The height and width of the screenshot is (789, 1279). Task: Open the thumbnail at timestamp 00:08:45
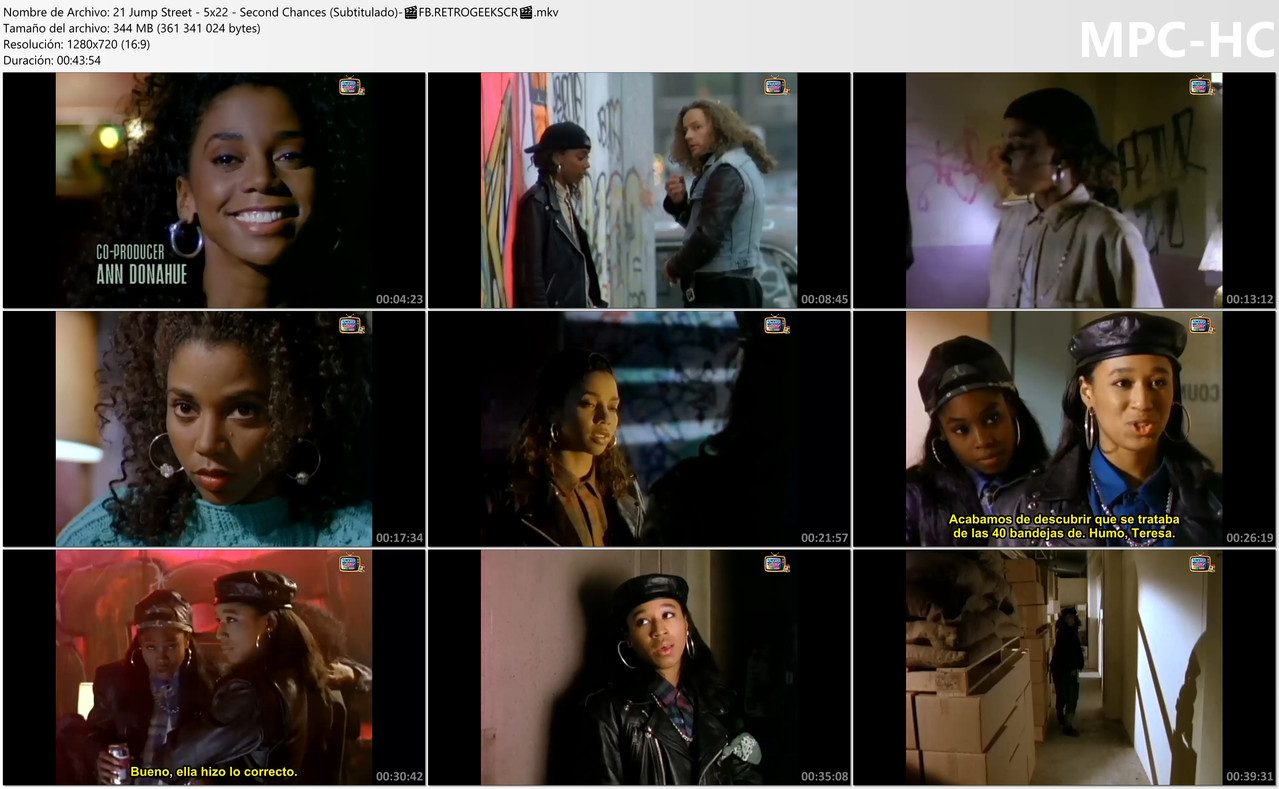[639, 190]
